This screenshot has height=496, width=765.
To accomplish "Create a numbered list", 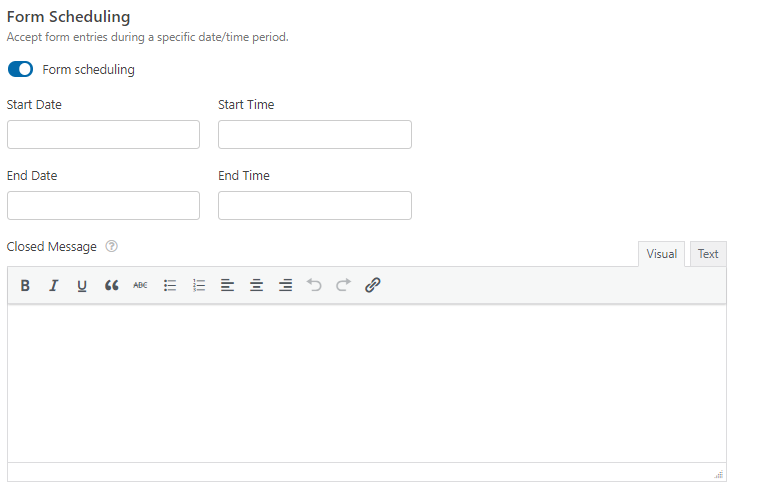I will pos(199,285).
